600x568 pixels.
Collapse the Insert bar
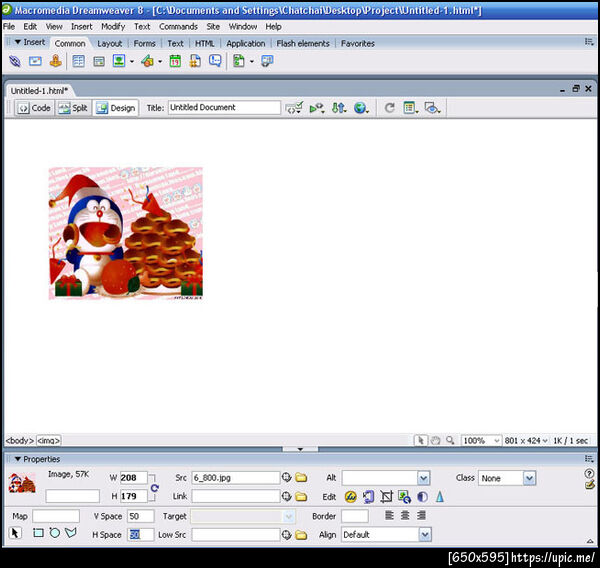[18, 42]
